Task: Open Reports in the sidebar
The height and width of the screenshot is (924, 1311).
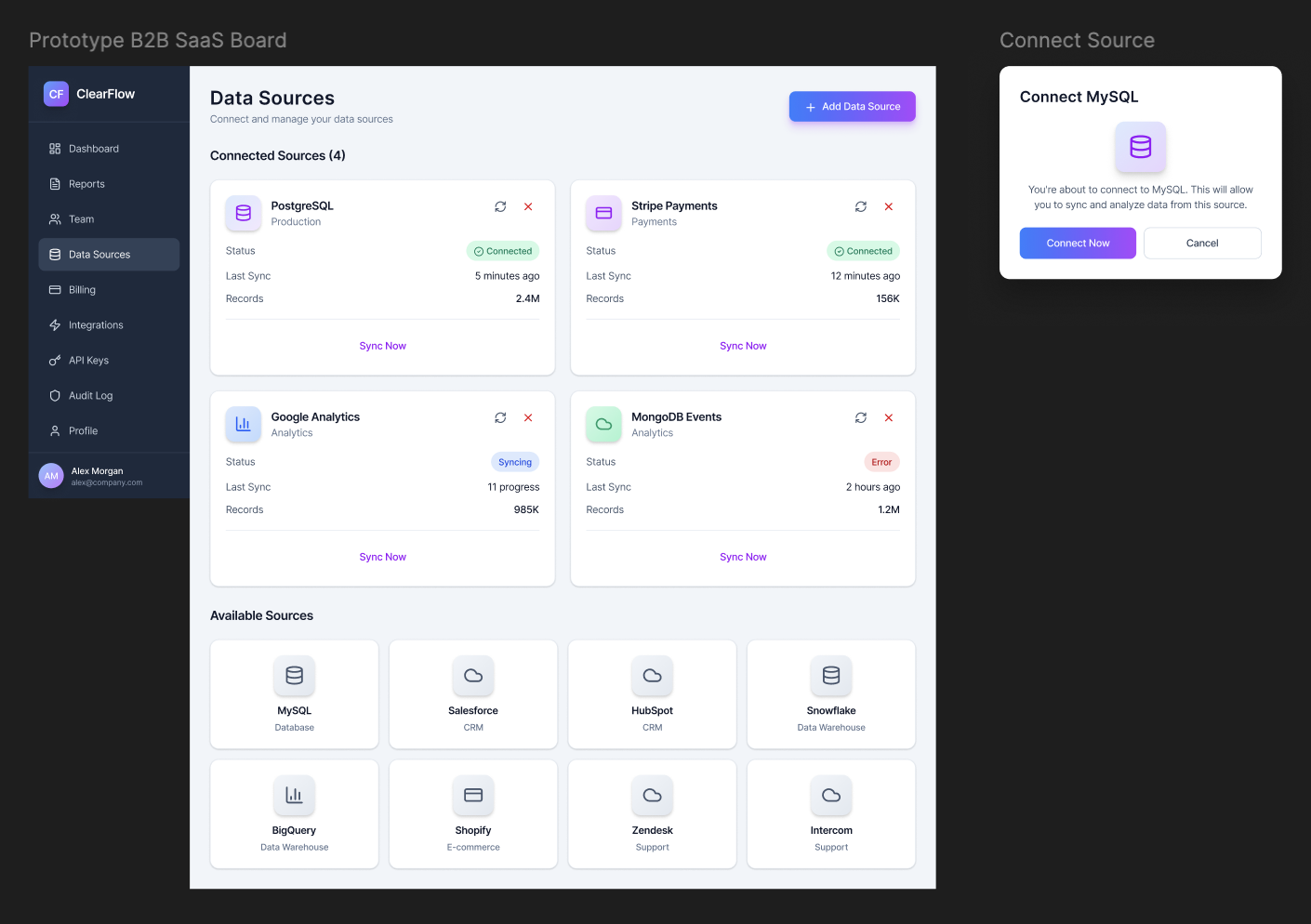Action: [x=109, y=184]
